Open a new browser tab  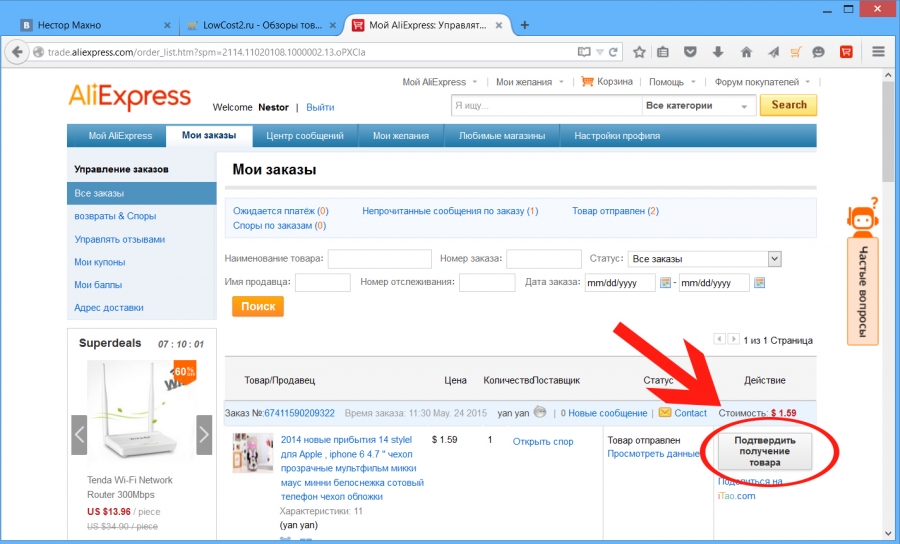coord(525,25)
